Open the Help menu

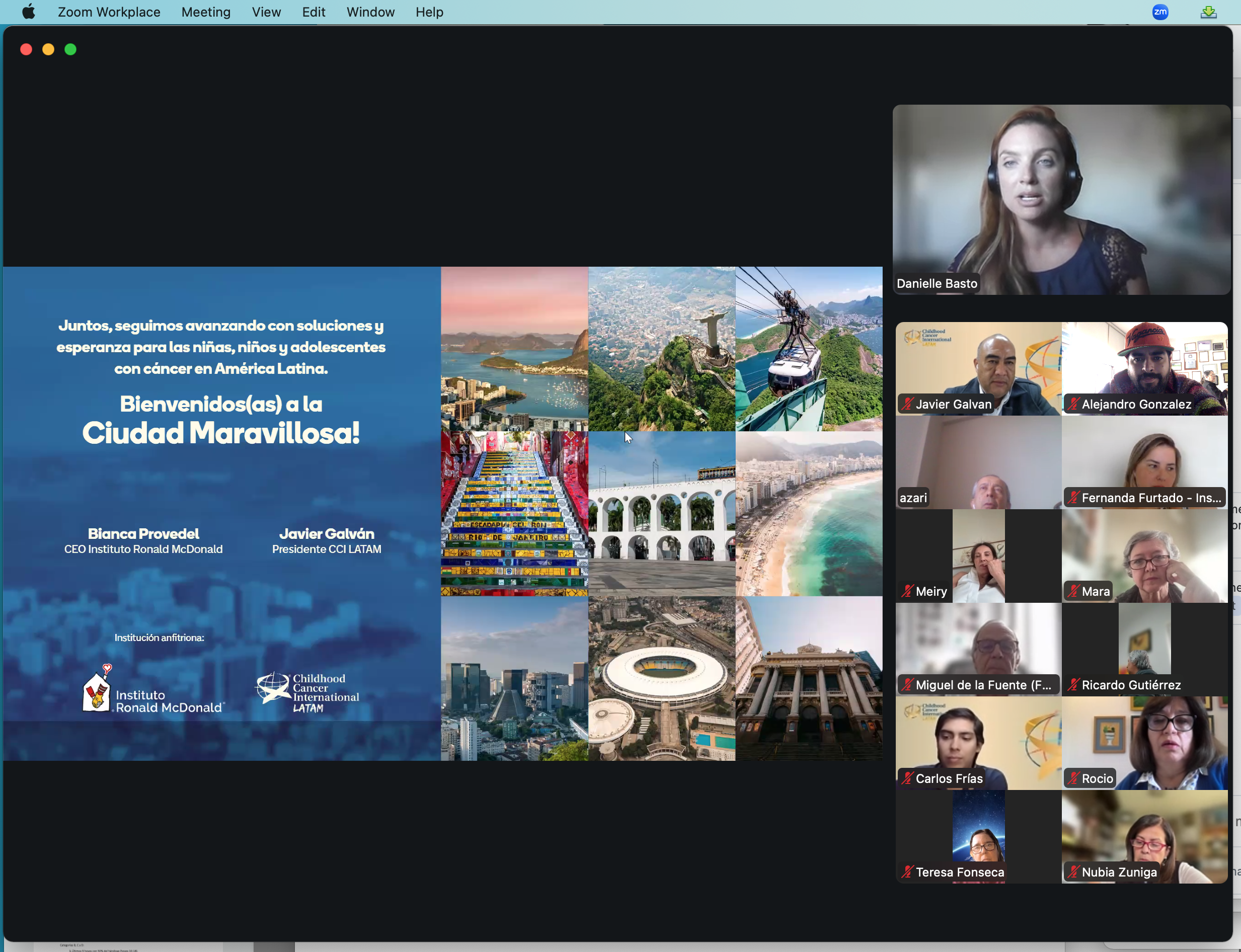pos(429,12)
